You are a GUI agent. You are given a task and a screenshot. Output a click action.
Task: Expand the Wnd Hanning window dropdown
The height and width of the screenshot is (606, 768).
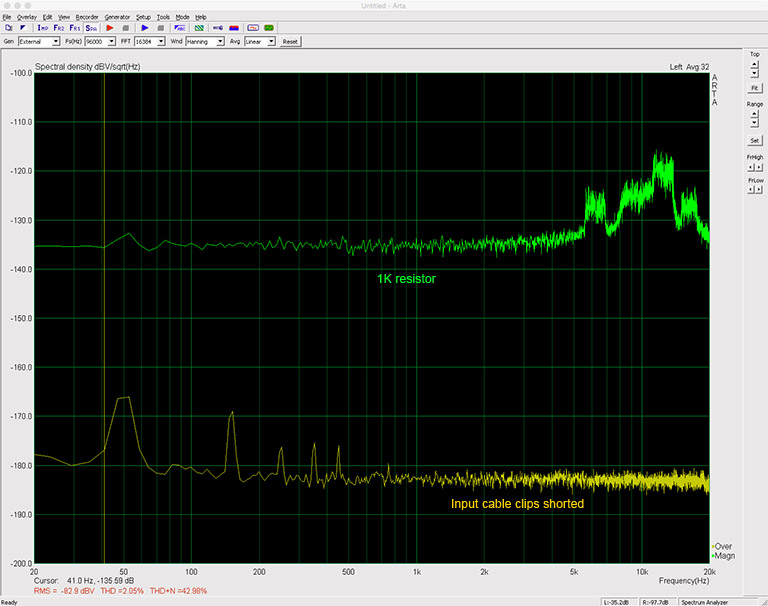pyautogui.click(x=220, y=42)
